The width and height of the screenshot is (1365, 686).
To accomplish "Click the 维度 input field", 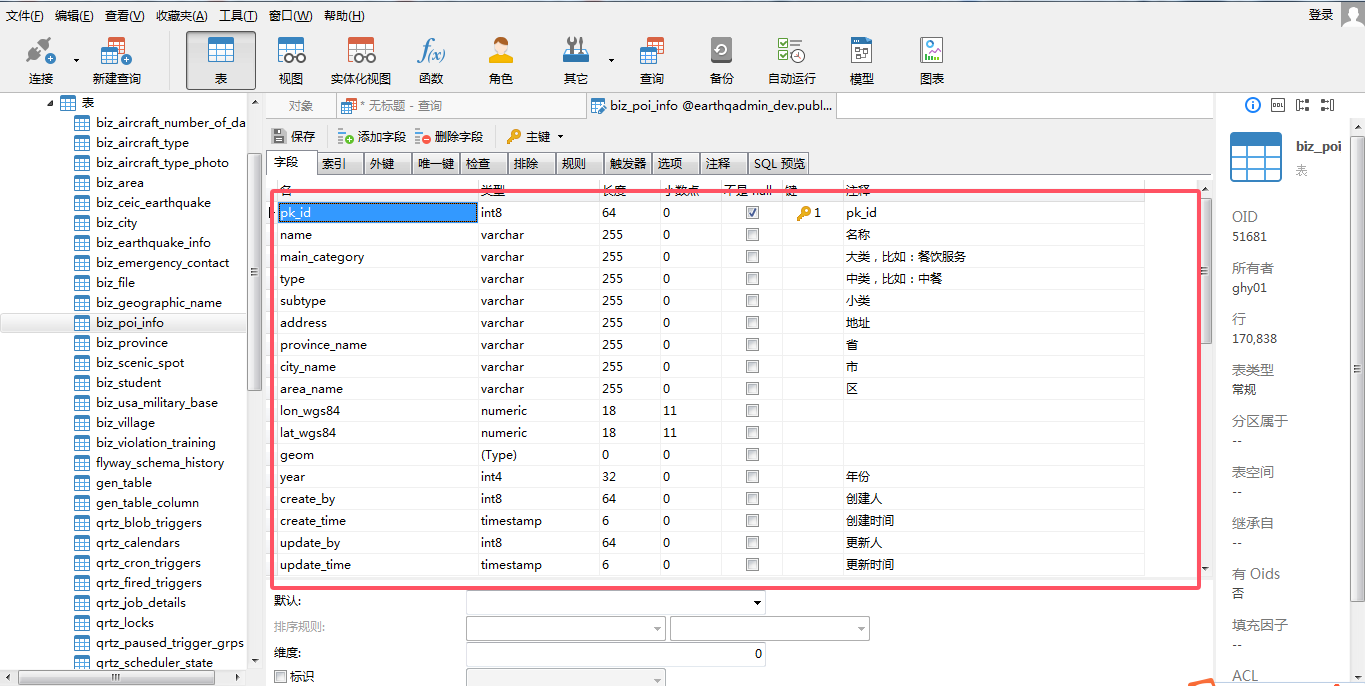I will (x=615, y=654).
